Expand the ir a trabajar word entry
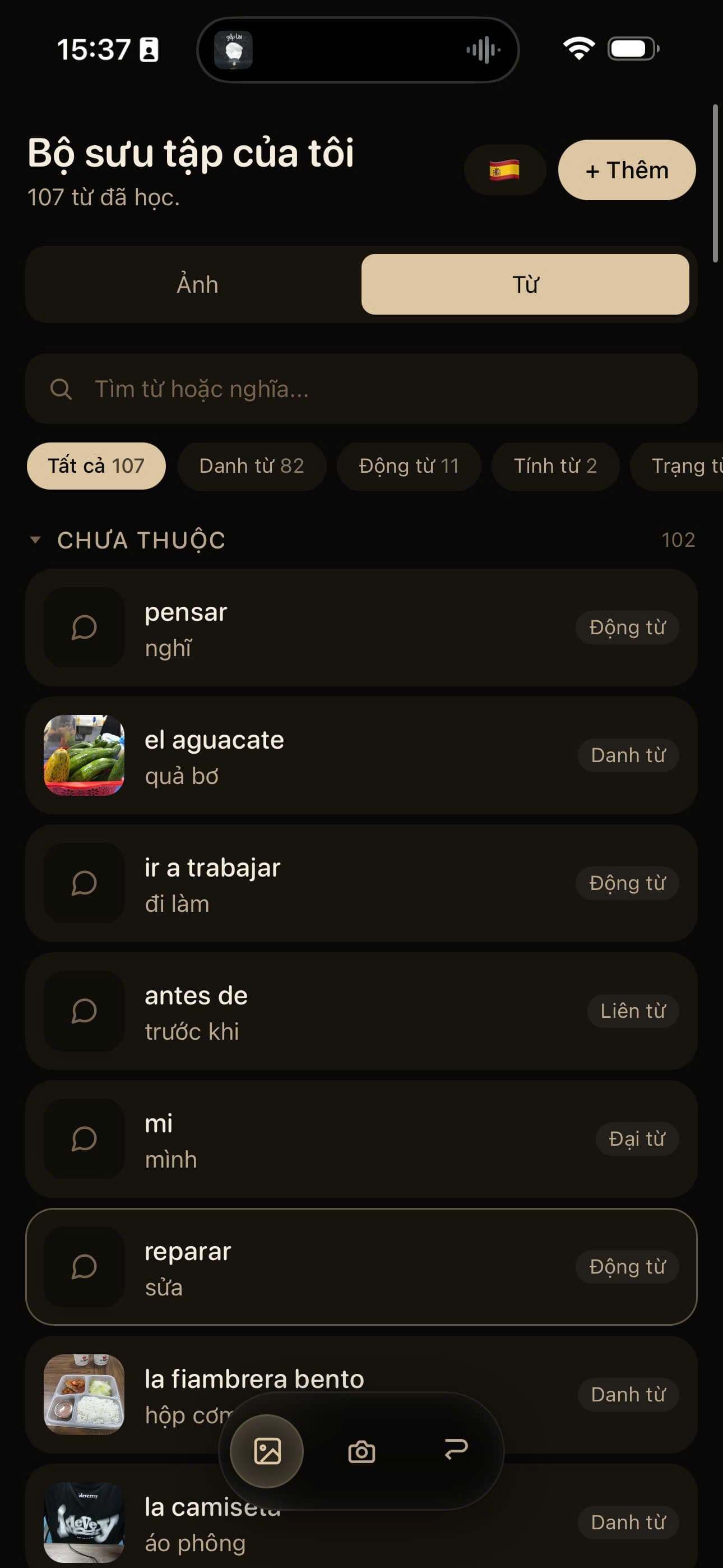 pyautogui.click(x=361, y=883)
